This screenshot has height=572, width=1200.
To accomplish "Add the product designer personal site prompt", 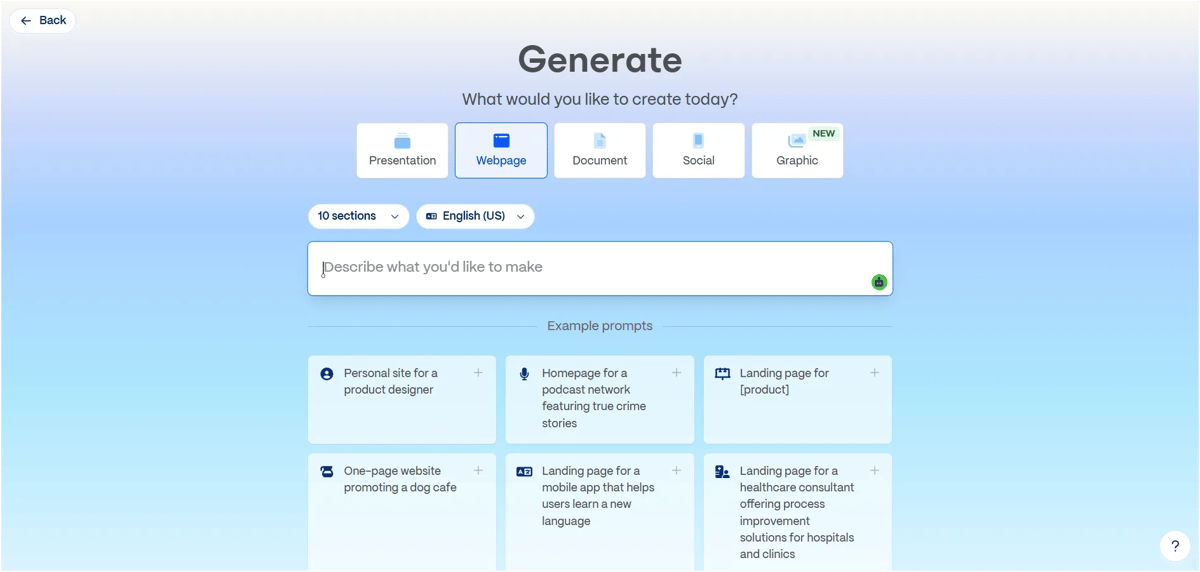I will coord(478,373).
